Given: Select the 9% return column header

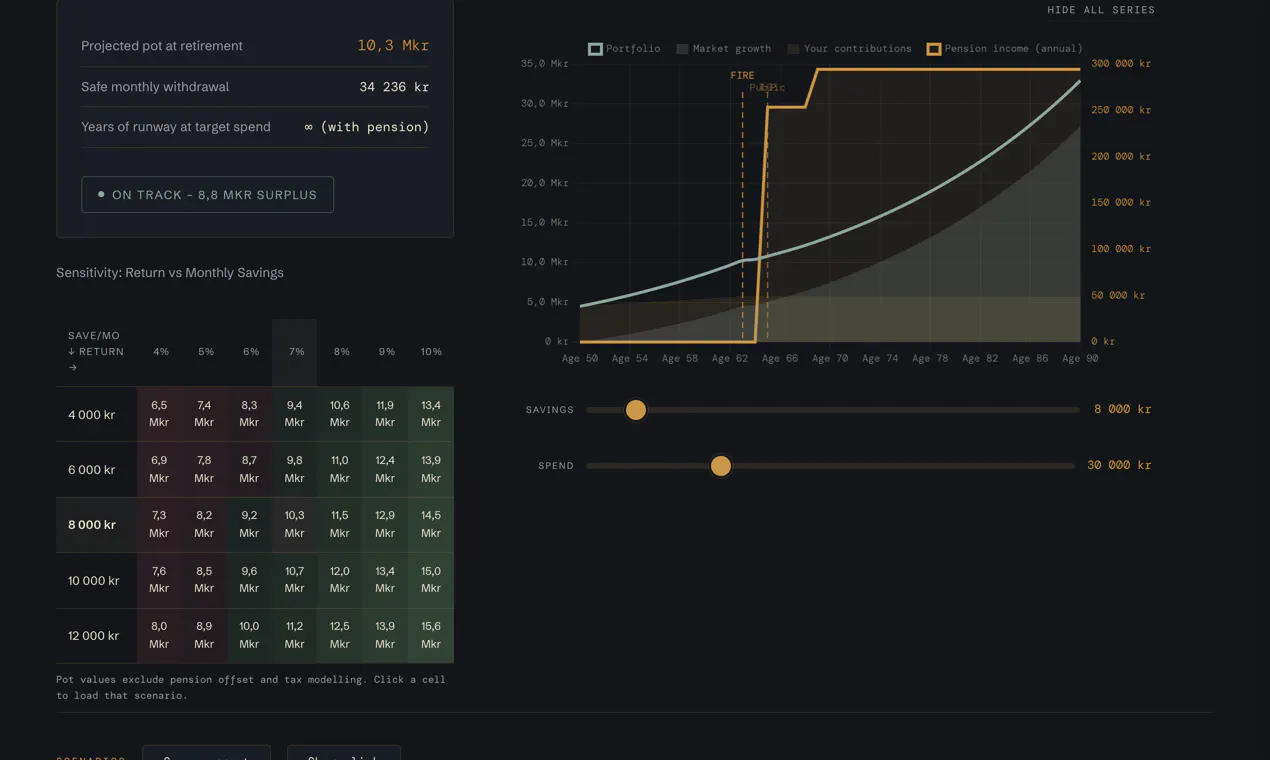Looking at the screenshot, I should pos(386,352).
